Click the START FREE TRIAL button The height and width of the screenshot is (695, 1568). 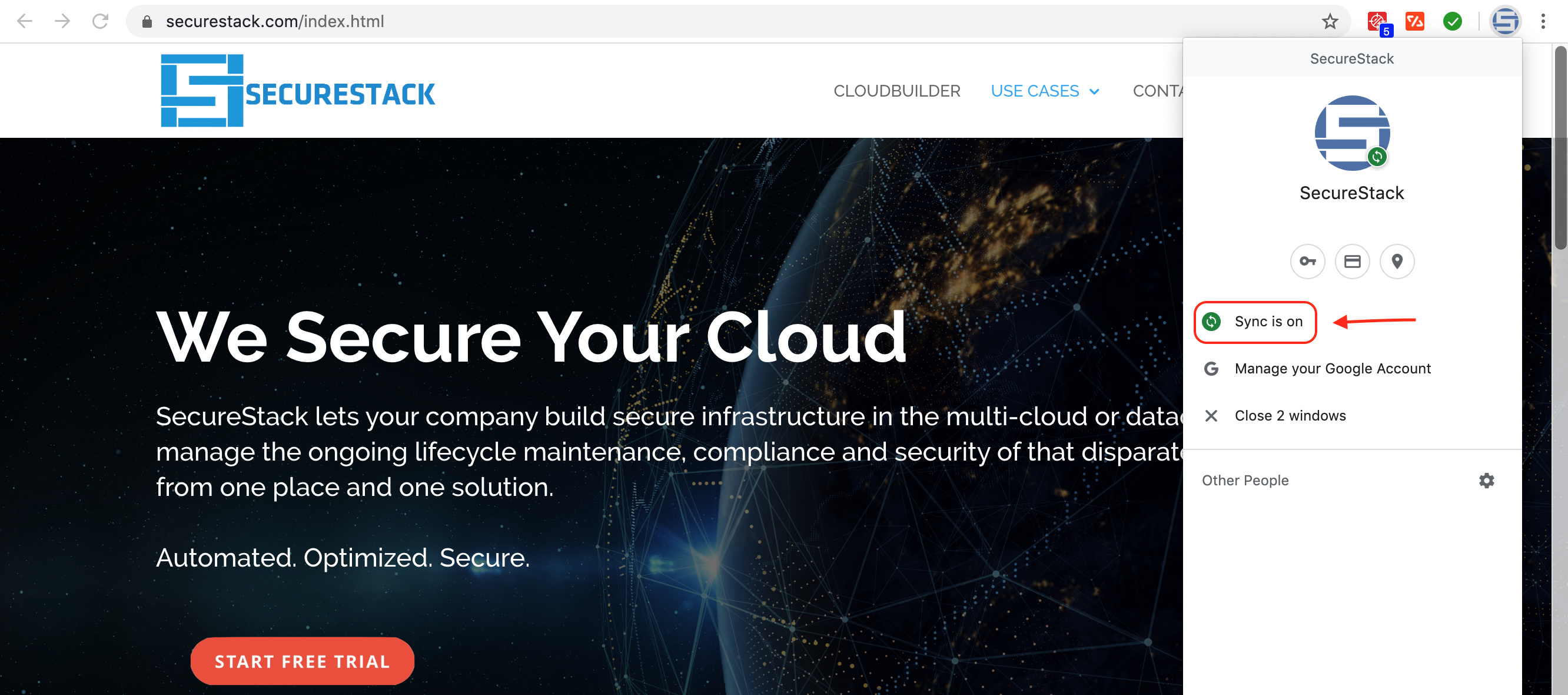[x=303, y=661]
